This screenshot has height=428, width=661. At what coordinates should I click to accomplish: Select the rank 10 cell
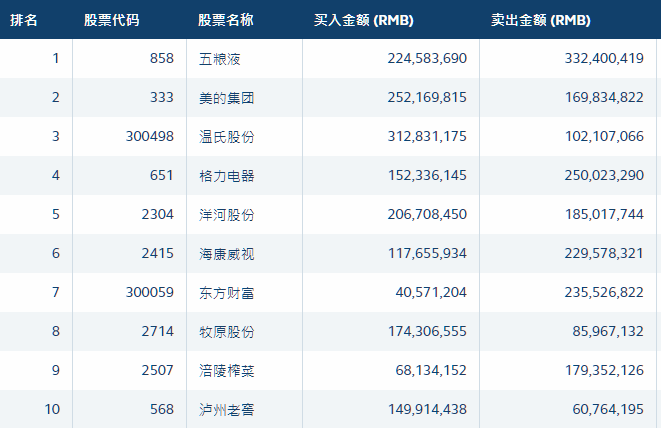52,410
